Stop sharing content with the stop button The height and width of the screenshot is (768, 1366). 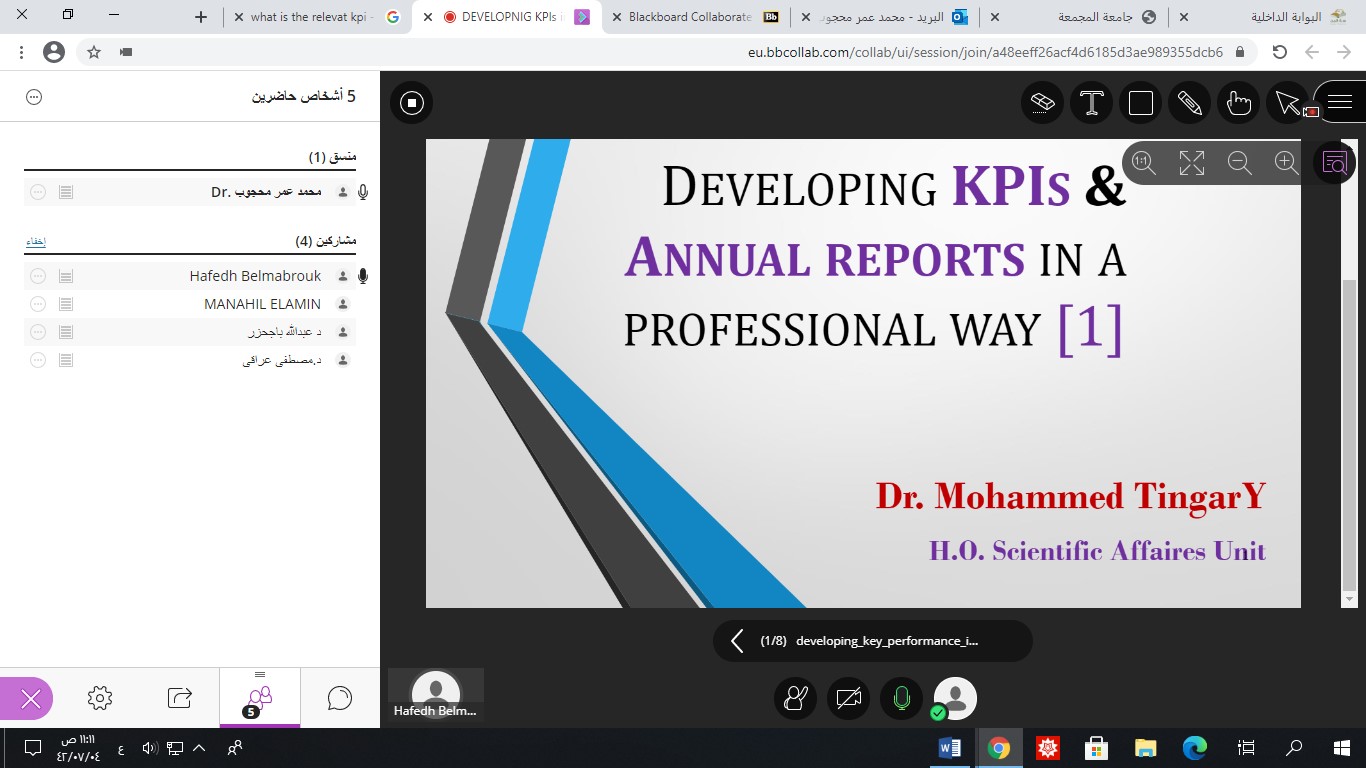411,102
